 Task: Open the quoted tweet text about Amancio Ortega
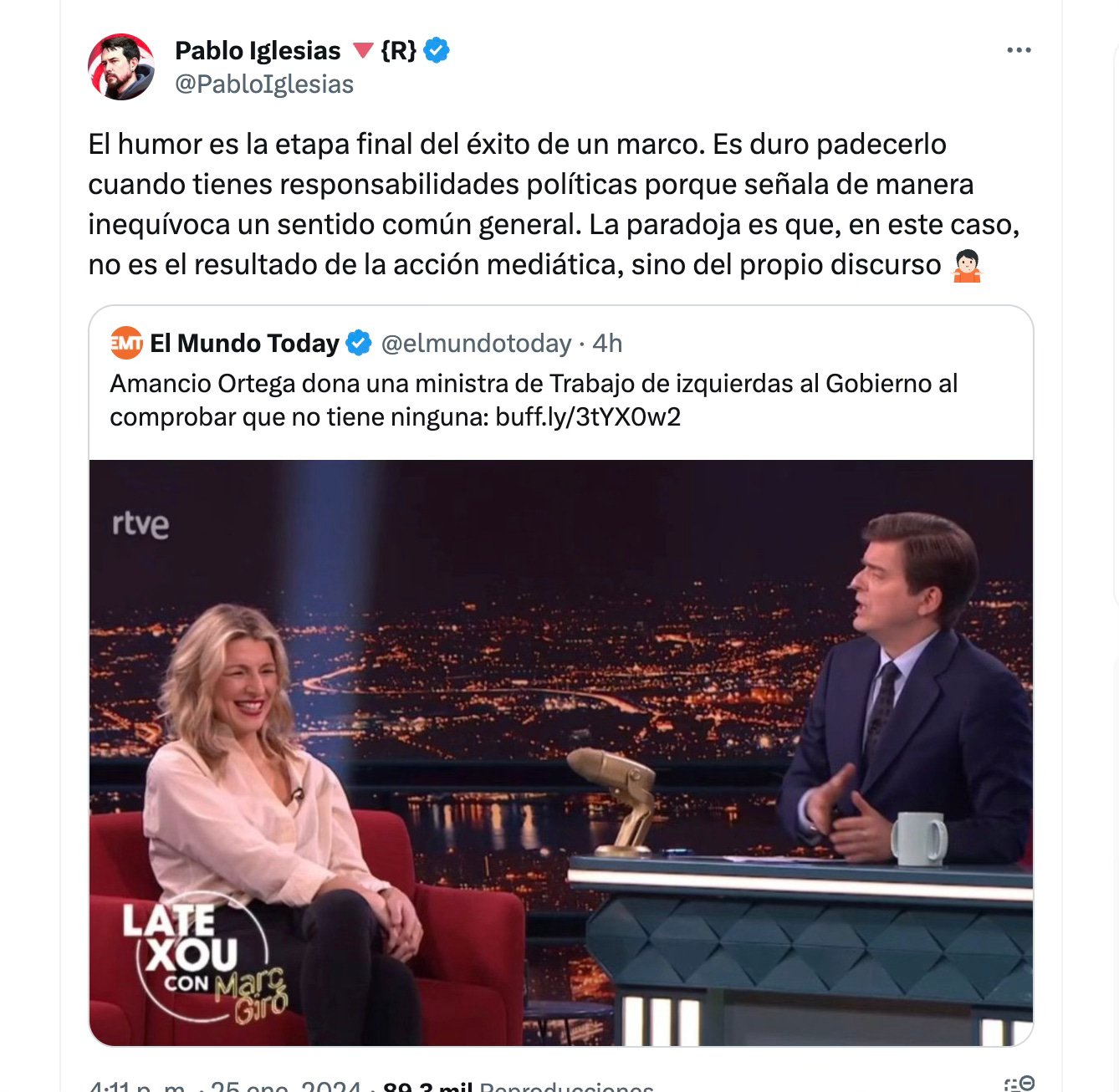534,400
